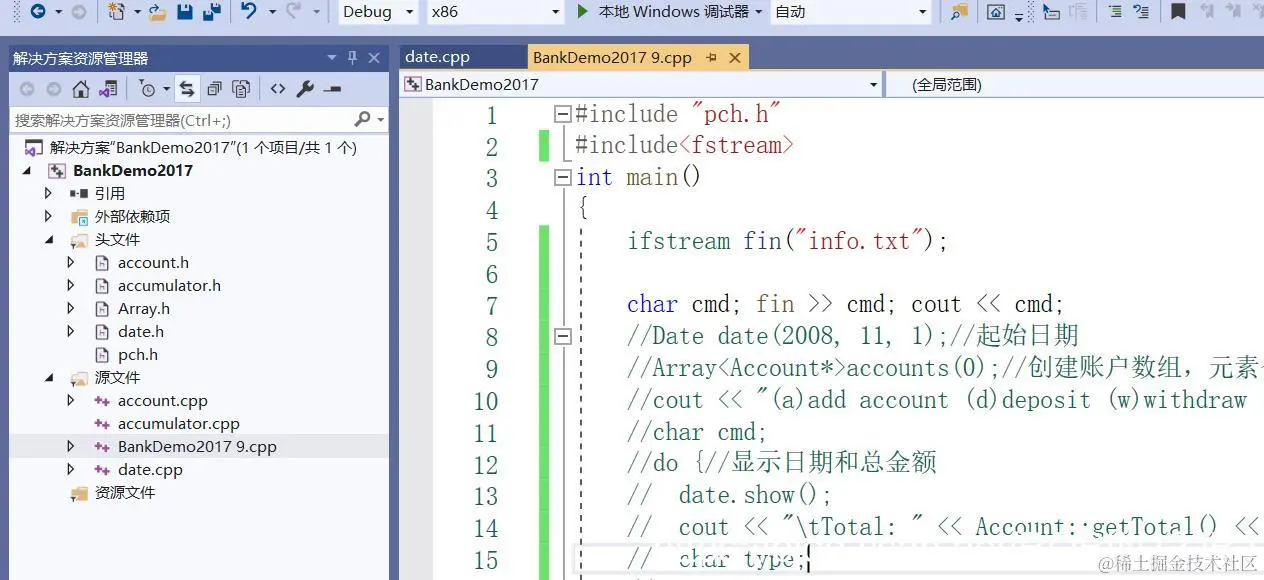The width and height of the screenshot is (1264, 580).
Task: Select accumulator.h file
Action: coord(169,285)
